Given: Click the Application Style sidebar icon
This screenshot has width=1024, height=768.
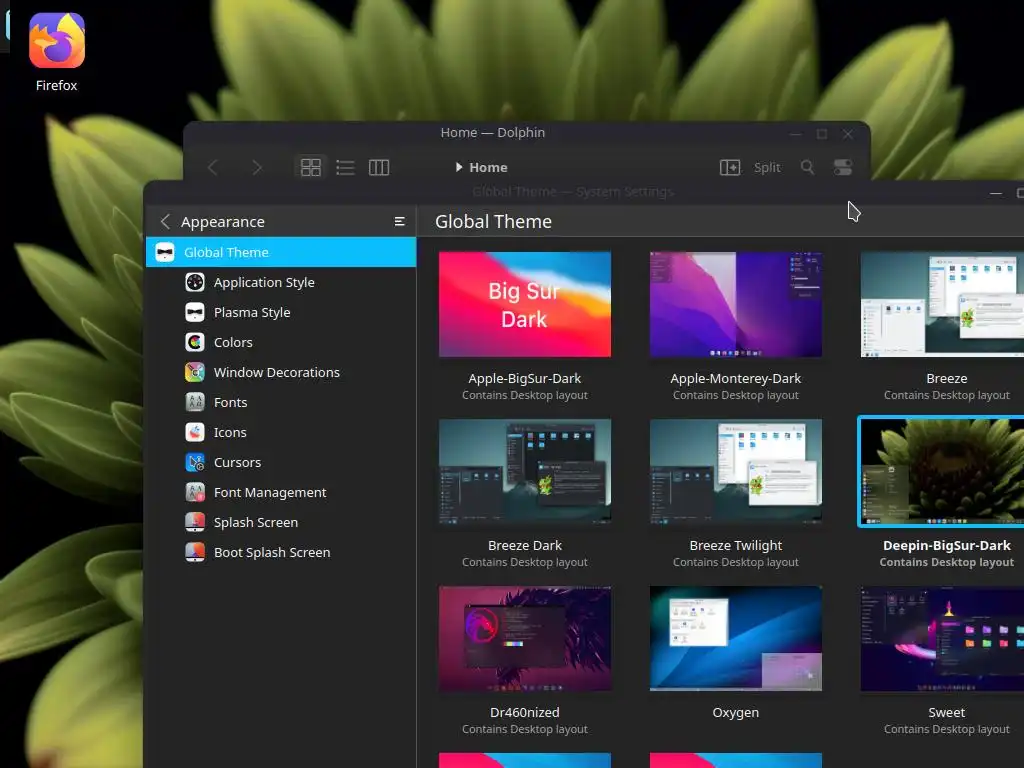Looking at the screenshot, I should point(195,282).
